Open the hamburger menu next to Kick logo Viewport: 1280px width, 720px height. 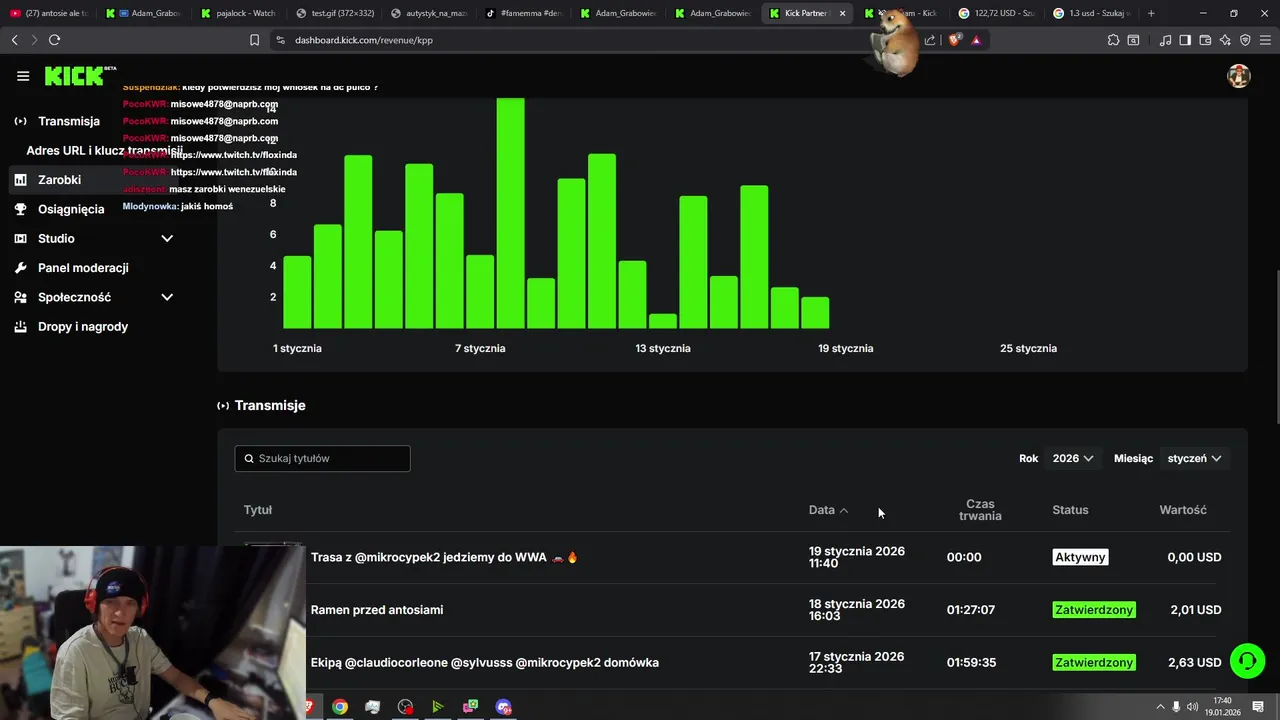tap(23, 76)
